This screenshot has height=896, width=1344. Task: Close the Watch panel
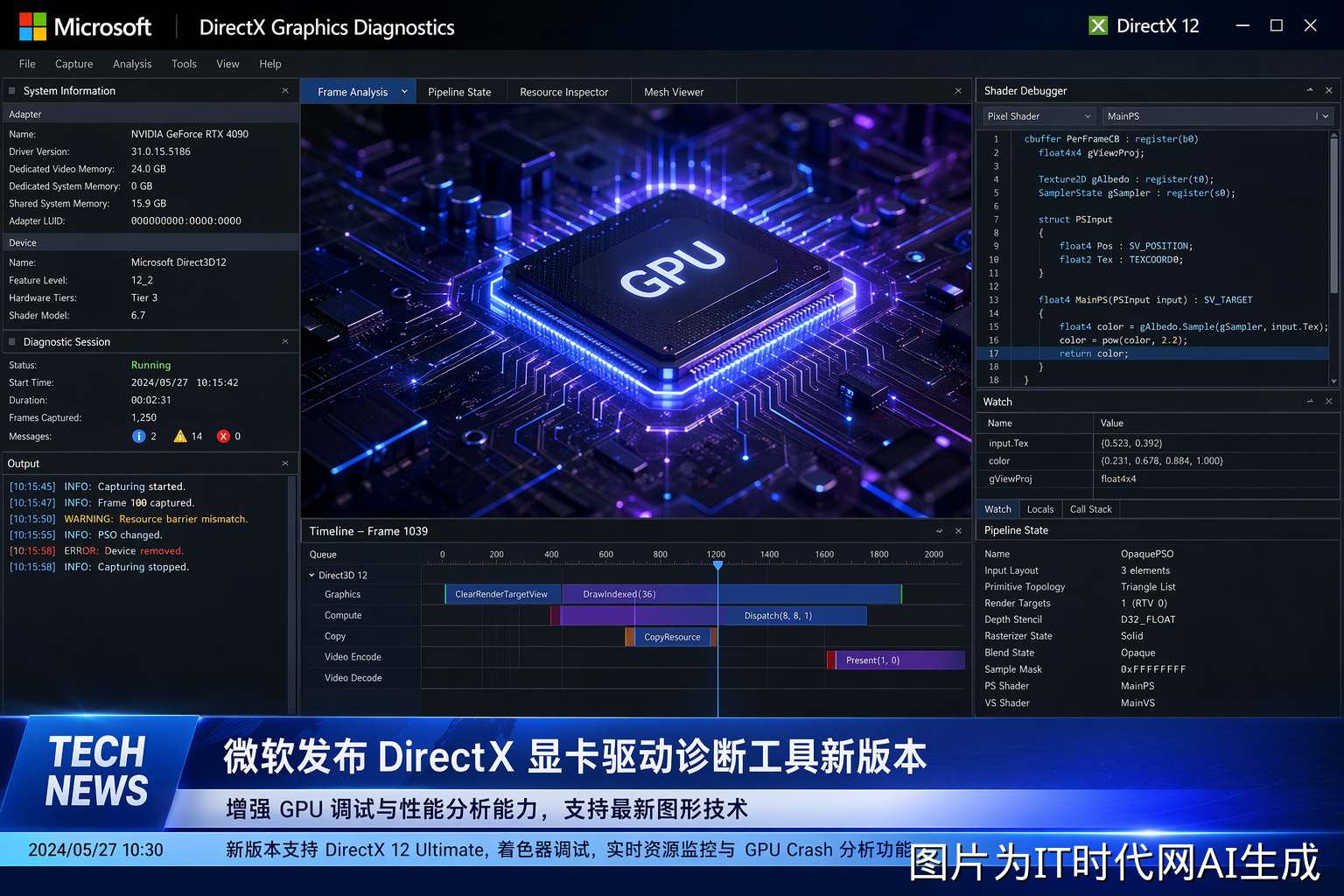[1328, 402]
